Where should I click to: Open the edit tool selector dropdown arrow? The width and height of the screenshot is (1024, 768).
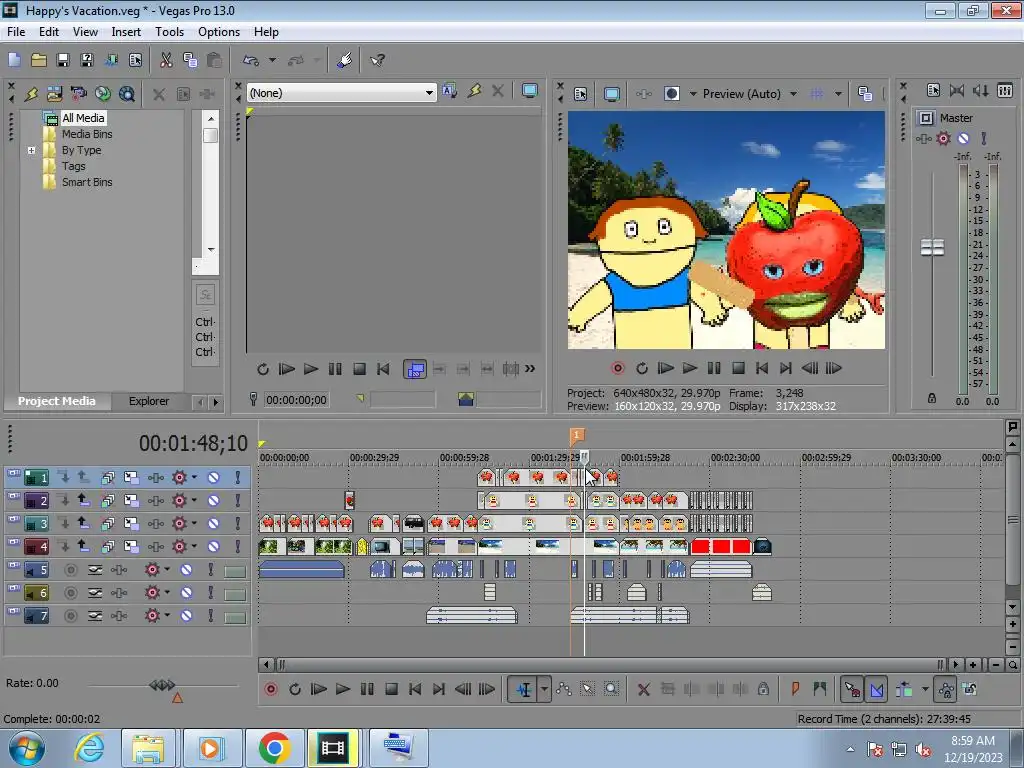pos(544,689)
